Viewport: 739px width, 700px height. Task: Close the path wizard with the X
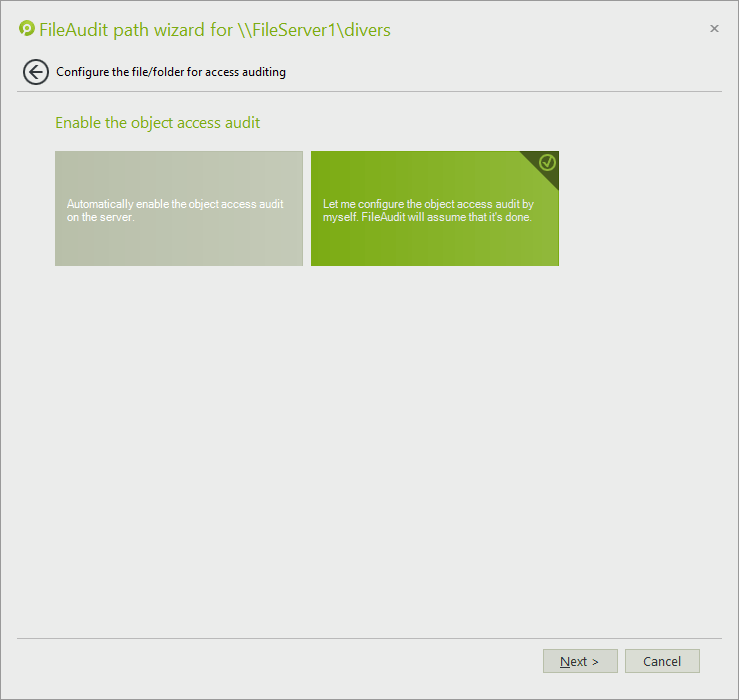point(714,29)
